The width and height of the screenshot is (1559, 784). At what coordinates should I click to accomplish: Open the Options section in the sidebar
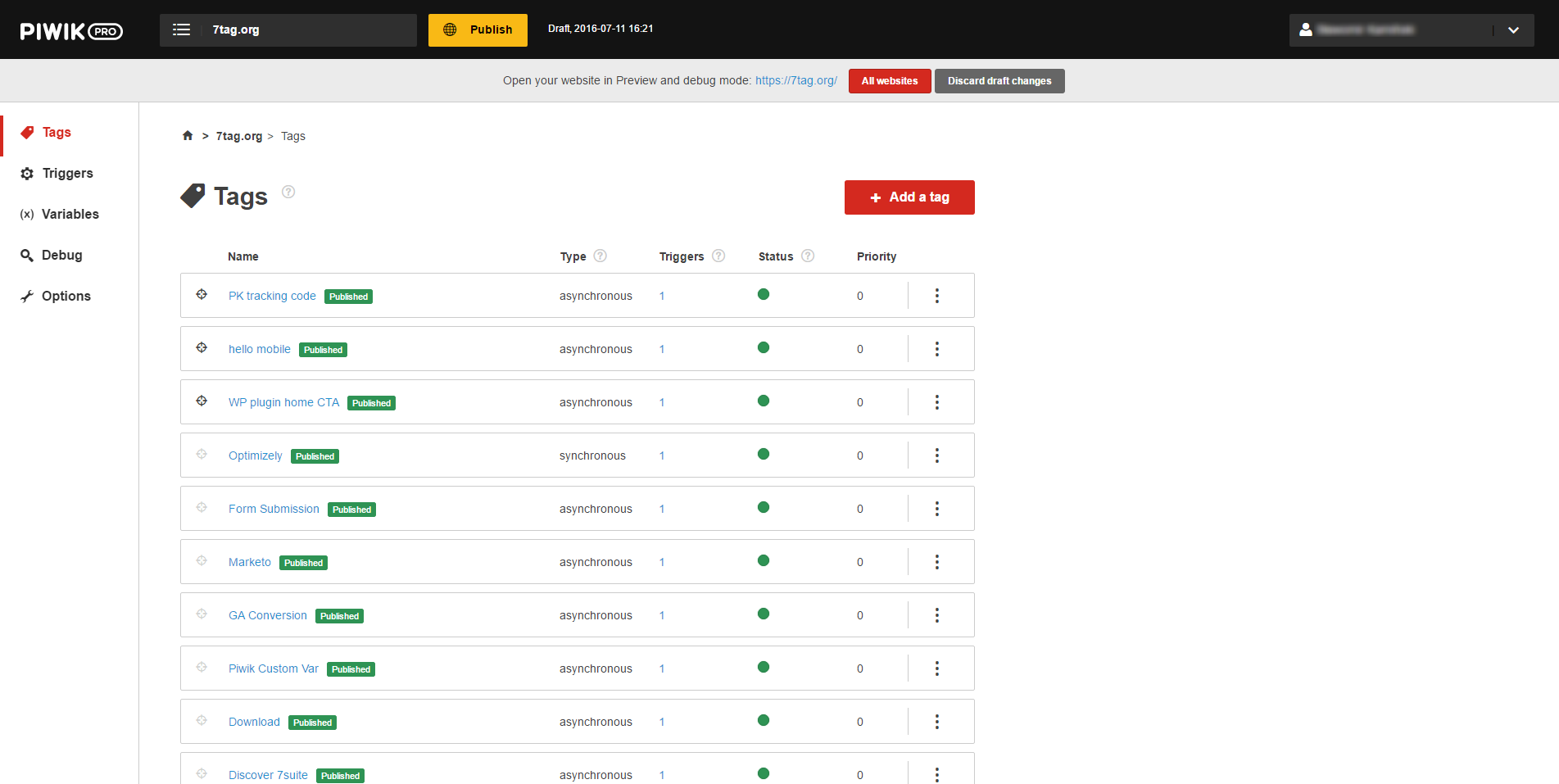66,296
